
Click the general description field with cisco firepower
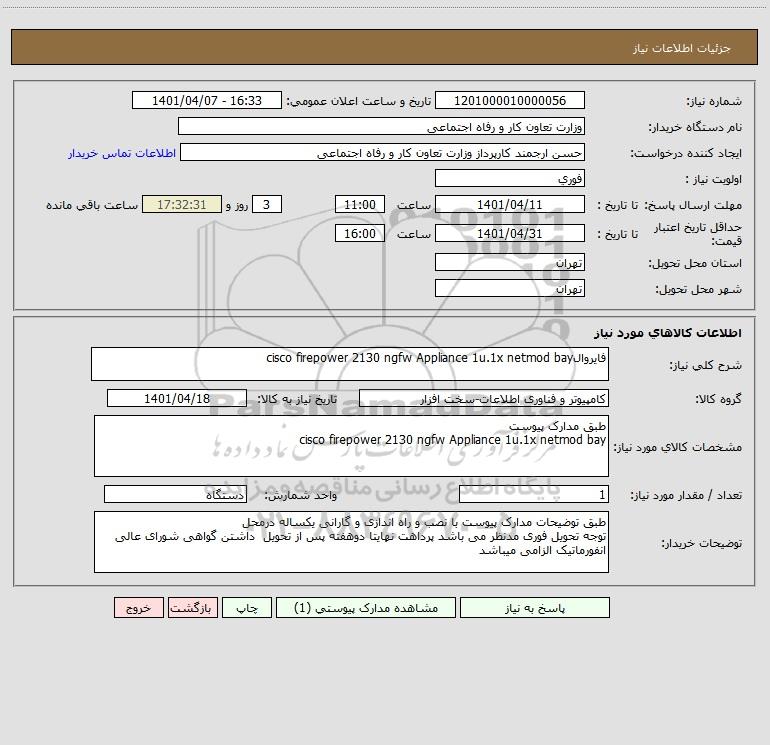coord(350,364)
